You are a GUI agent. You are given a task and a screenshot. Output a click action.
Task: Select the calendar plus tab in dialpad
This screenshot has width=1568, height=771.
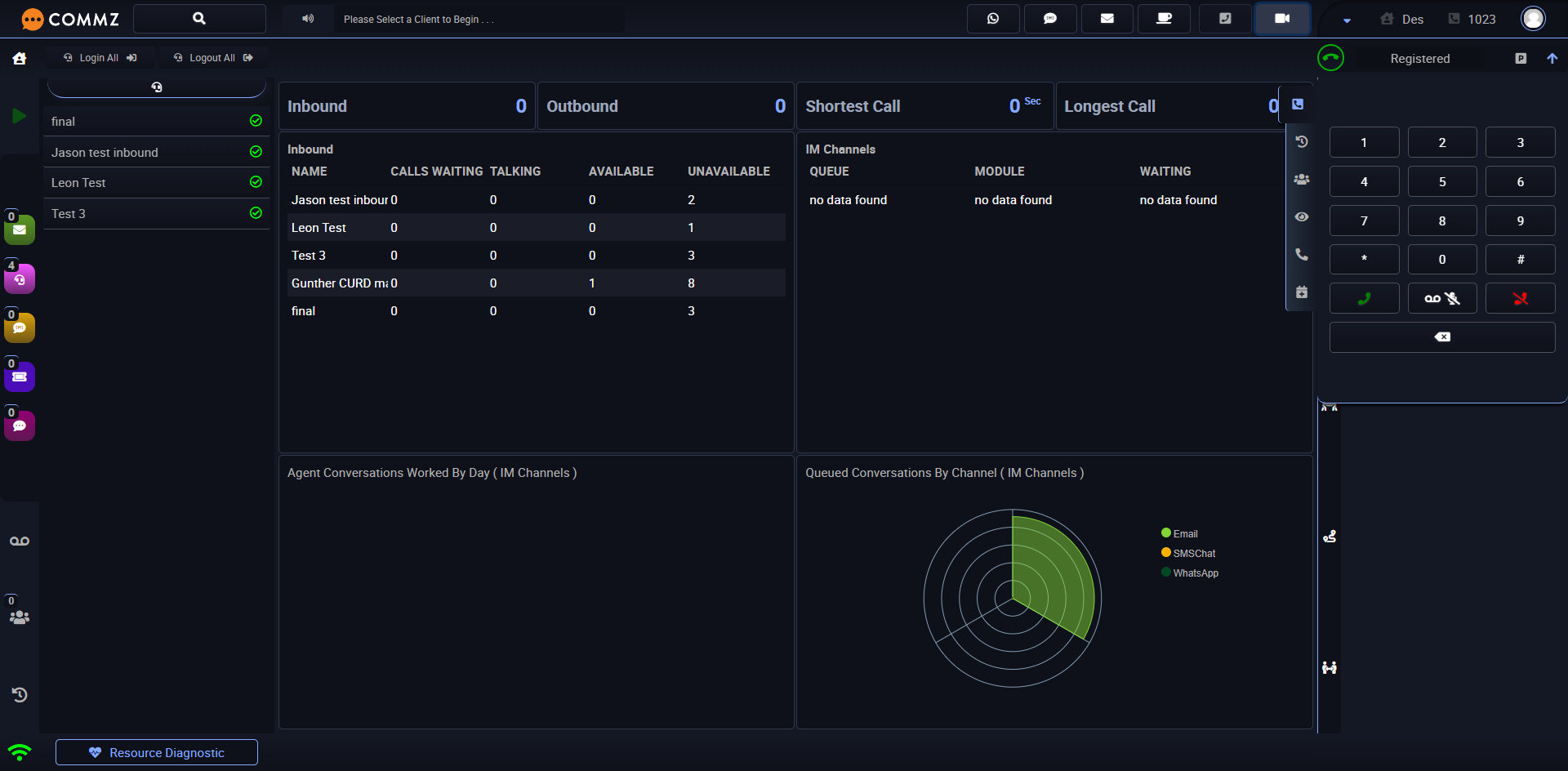pos(1302,292)
